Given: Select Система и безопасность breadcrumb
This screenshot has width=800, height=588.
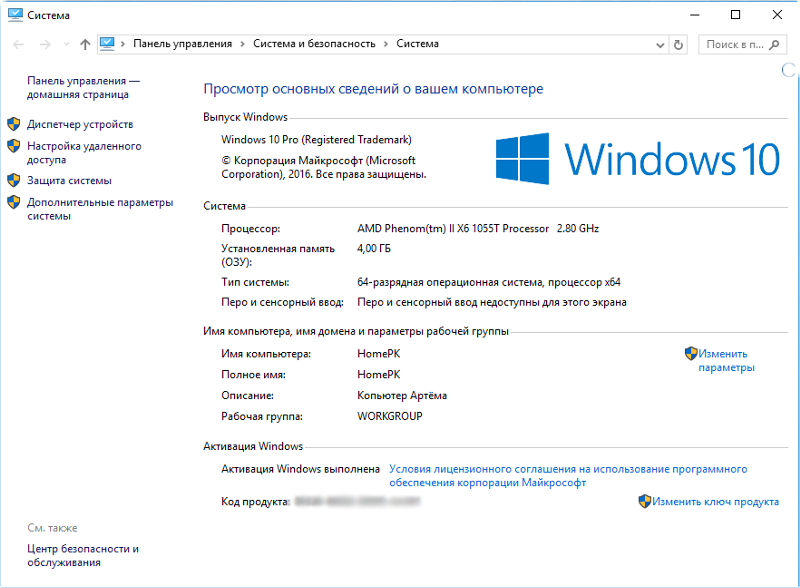Looking at the screenshot, I should [314, 44].
